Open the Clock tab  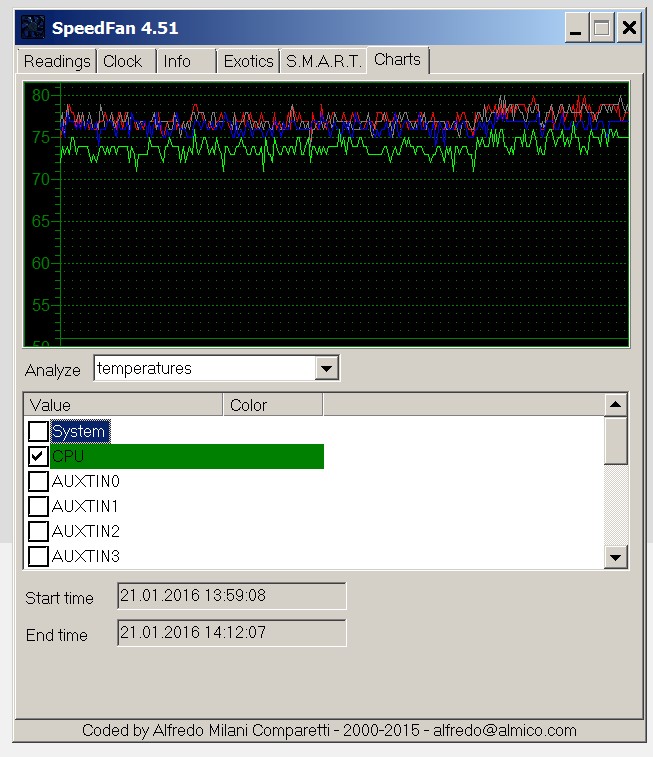coord(126,61)
